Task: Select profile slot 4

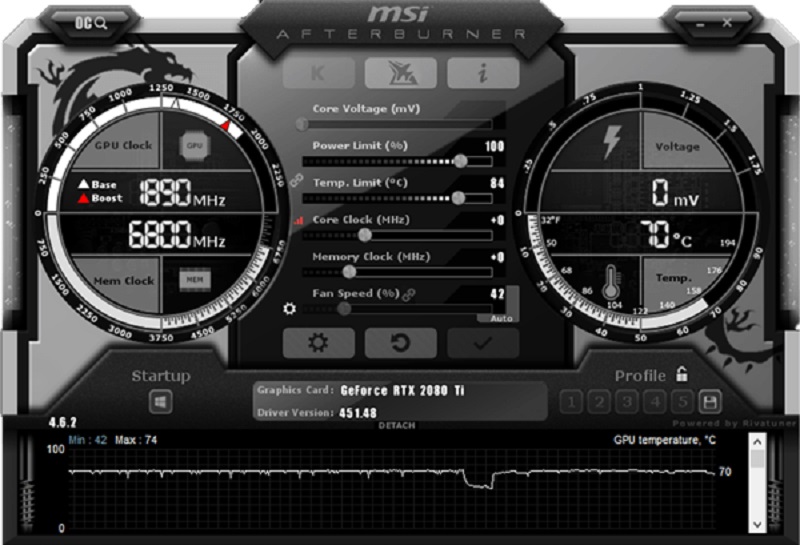Action: coord(655,402)
